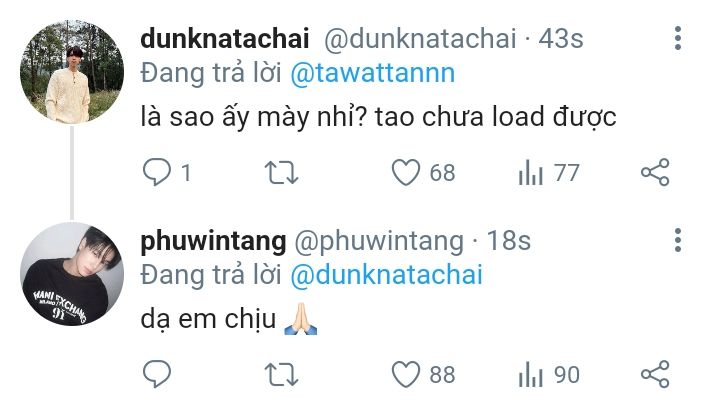Image resolution: width=719 pixels, height=398 pixels.
Task: Open the blue @dunknatachai mention link
Action: (387, 275)
